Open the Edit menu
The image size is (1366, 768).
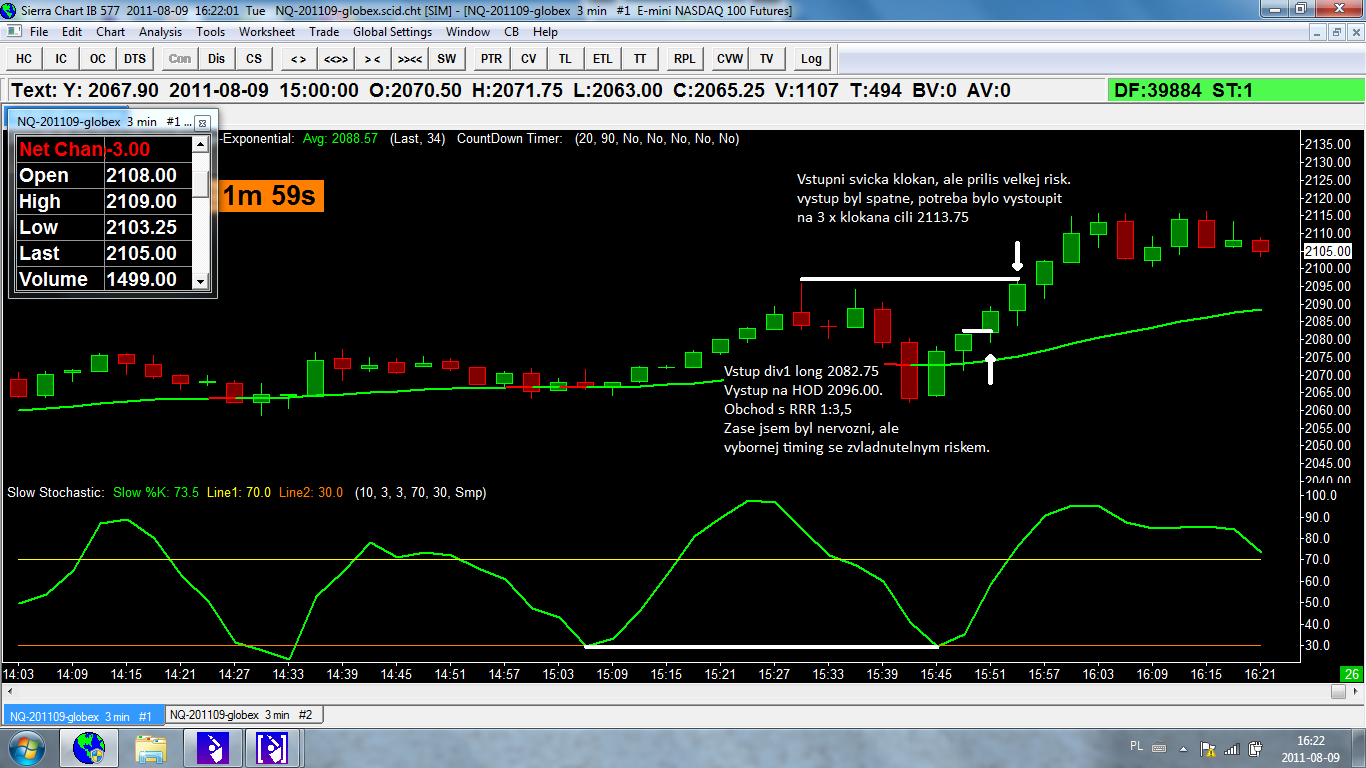click(x=72, y=32)
